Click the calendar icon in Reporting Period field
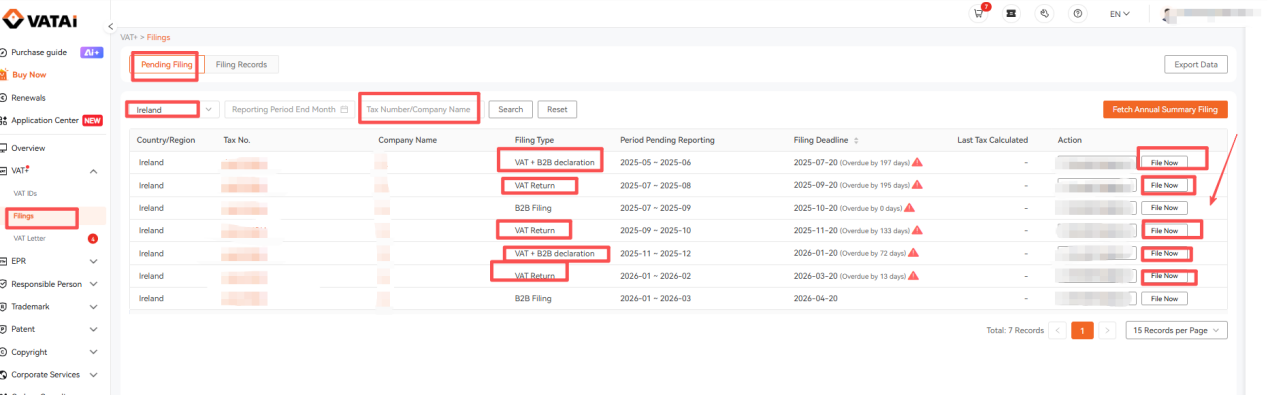The height and width of the screenshot is (395, 1268). pos(344,109)
